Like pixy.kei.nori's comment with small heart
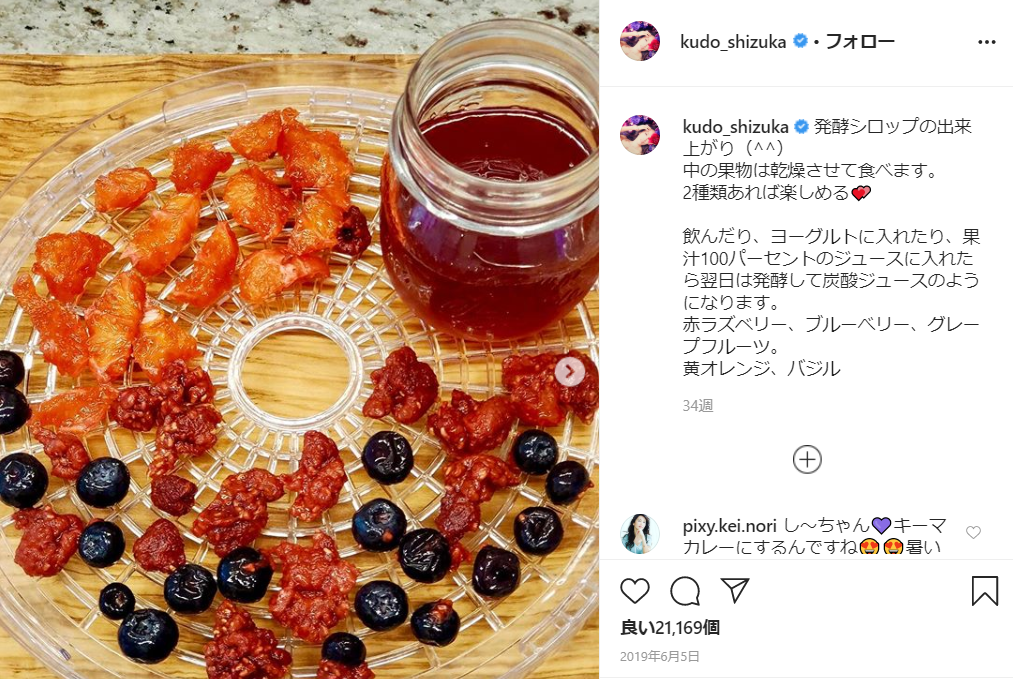Image resolution: width=1013 pixels, height=679 pixels. (973, 532)
